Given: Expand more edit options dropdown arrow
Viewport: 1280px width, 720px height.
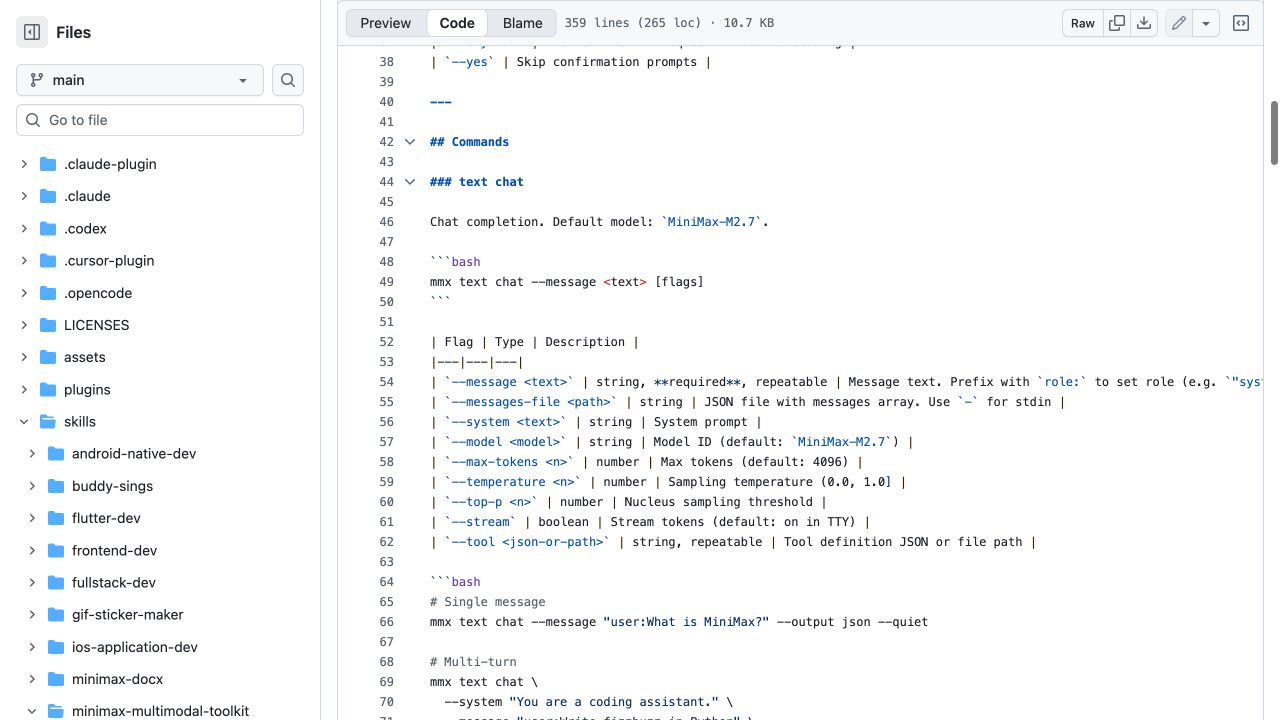Looking at the screenshot, I should pyautogui.click(x=1206, y=23).
